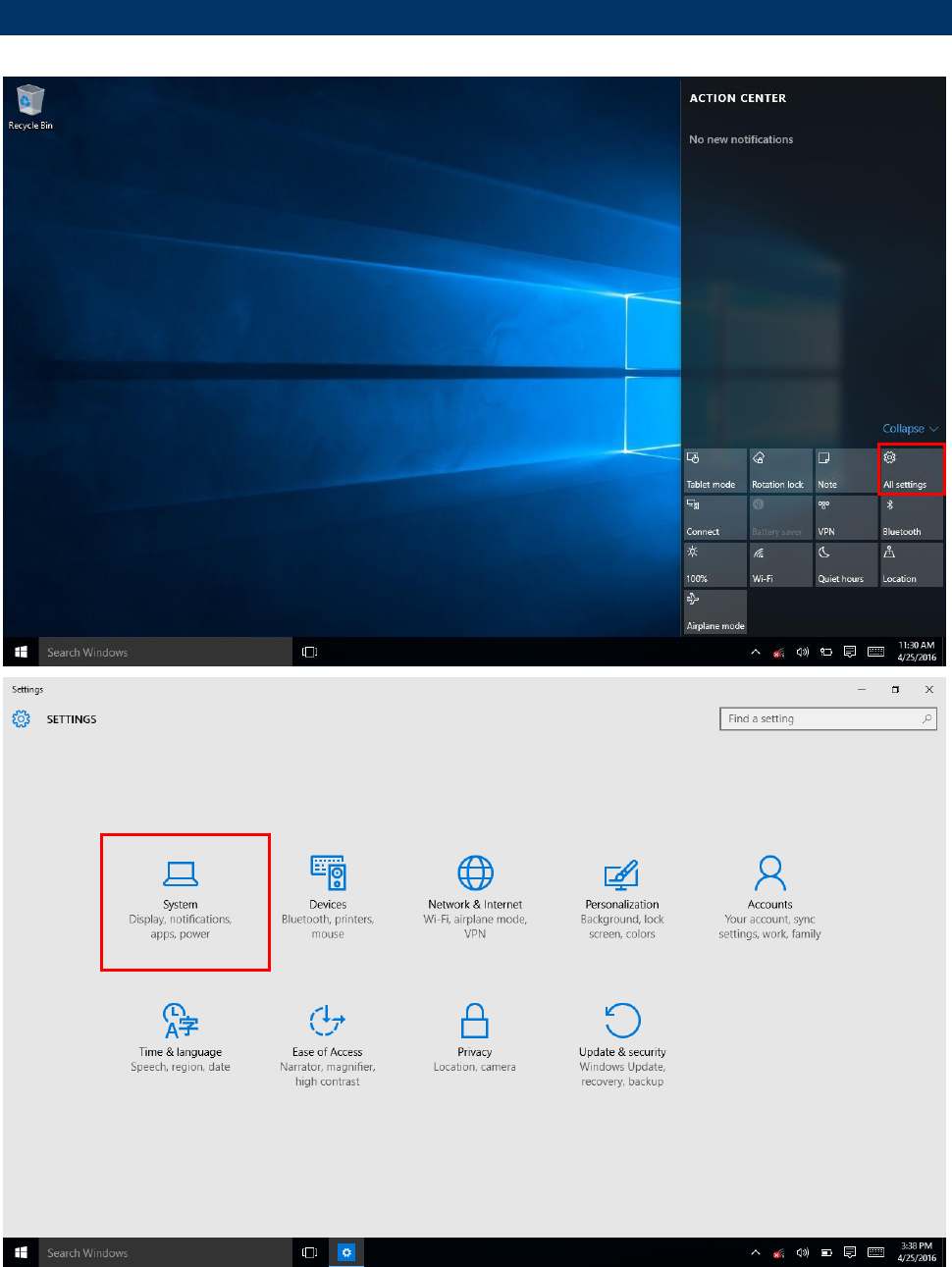The width and height of the screenshot is (952, 1267).
Task: Open the Note quick action tile
Action: (x=846, y=470)
